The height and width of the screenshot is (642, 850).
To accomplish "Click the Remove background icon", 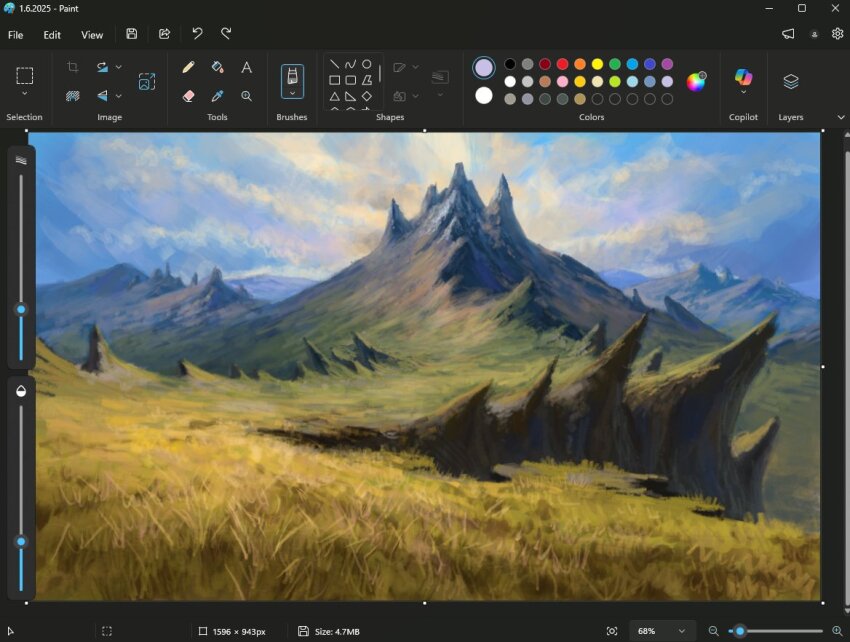I will click(73, 96).
